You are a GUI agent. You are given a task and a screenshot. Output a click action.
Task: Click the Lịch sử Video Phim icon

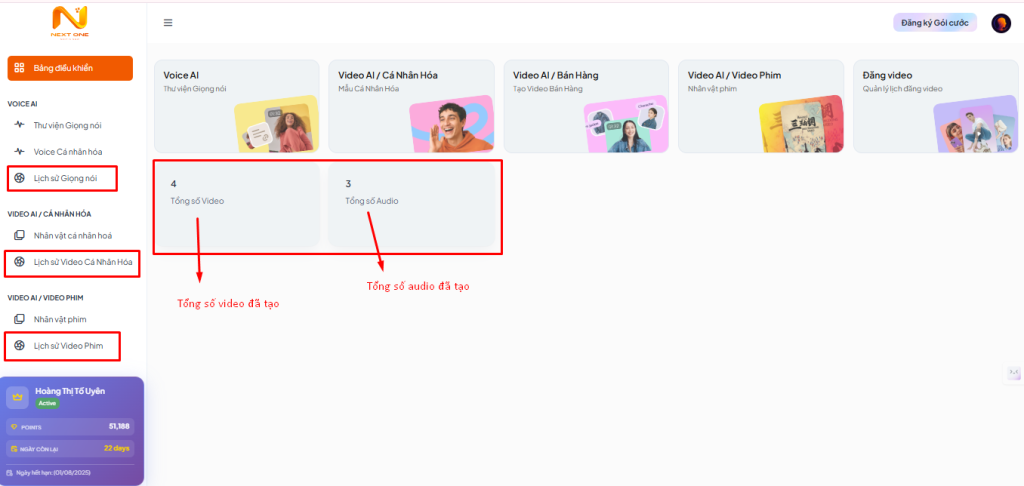[x=19, y=346]
